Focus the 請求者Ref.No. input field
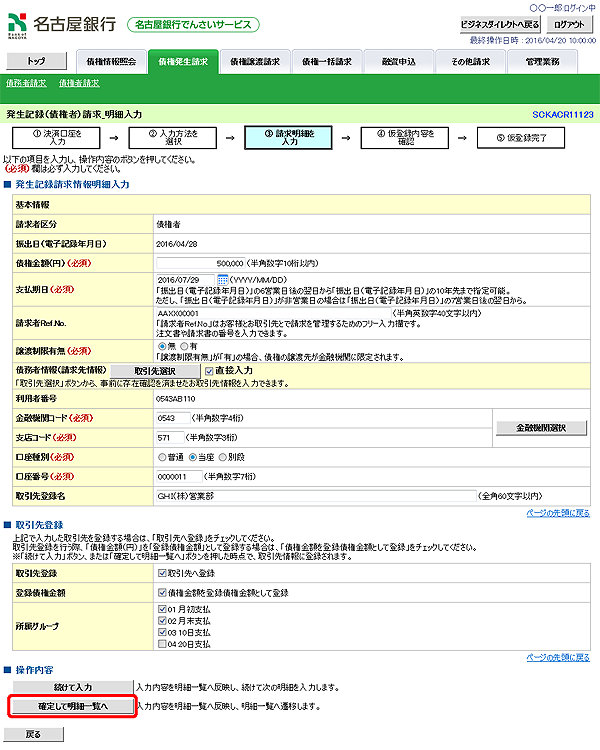The width and height of the screenshot is (600, 750). (x=273, y=314)
